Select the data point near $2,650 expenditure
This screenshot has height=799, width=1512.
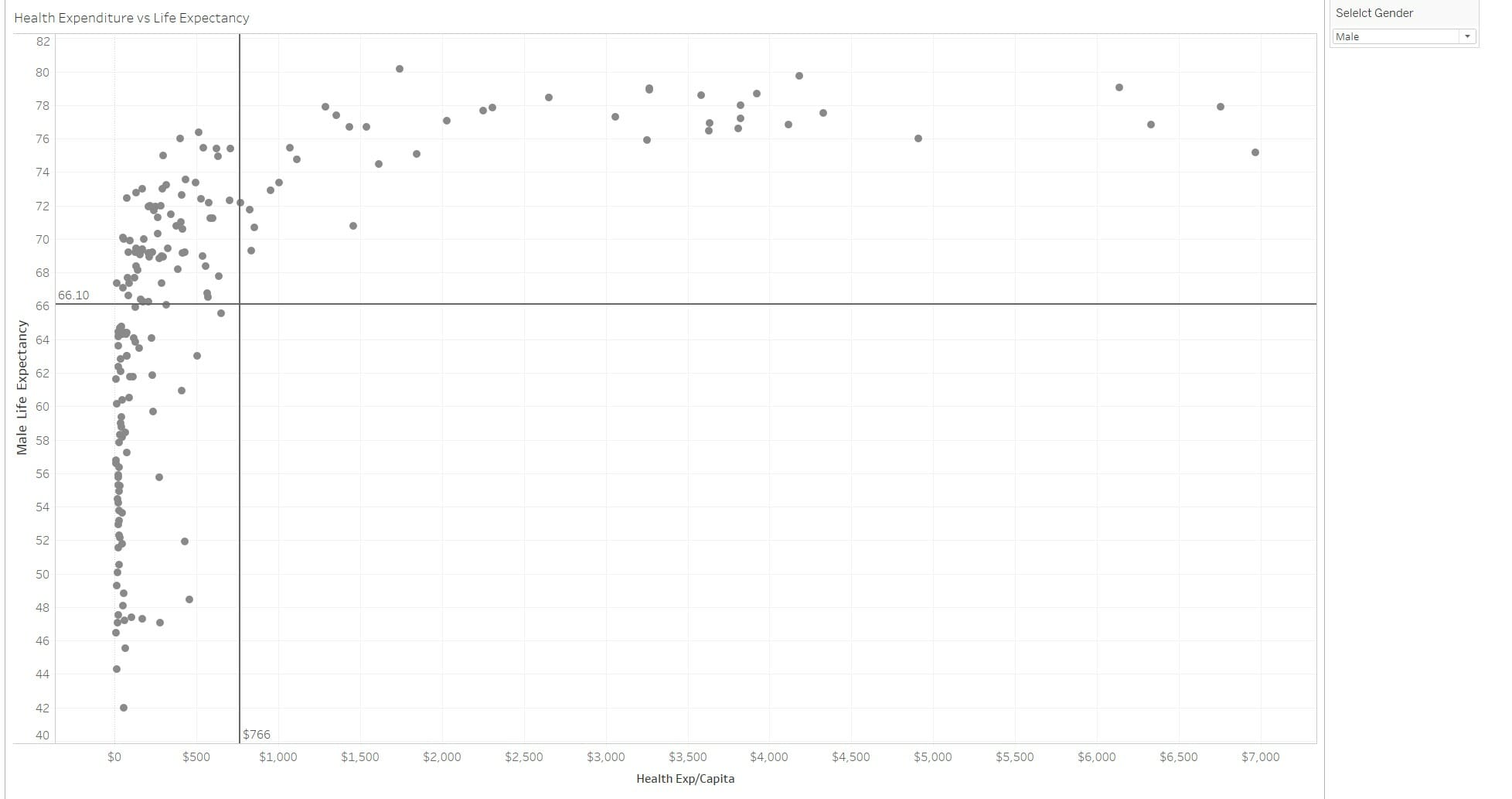pyautogui.click(x=549, y=97)
